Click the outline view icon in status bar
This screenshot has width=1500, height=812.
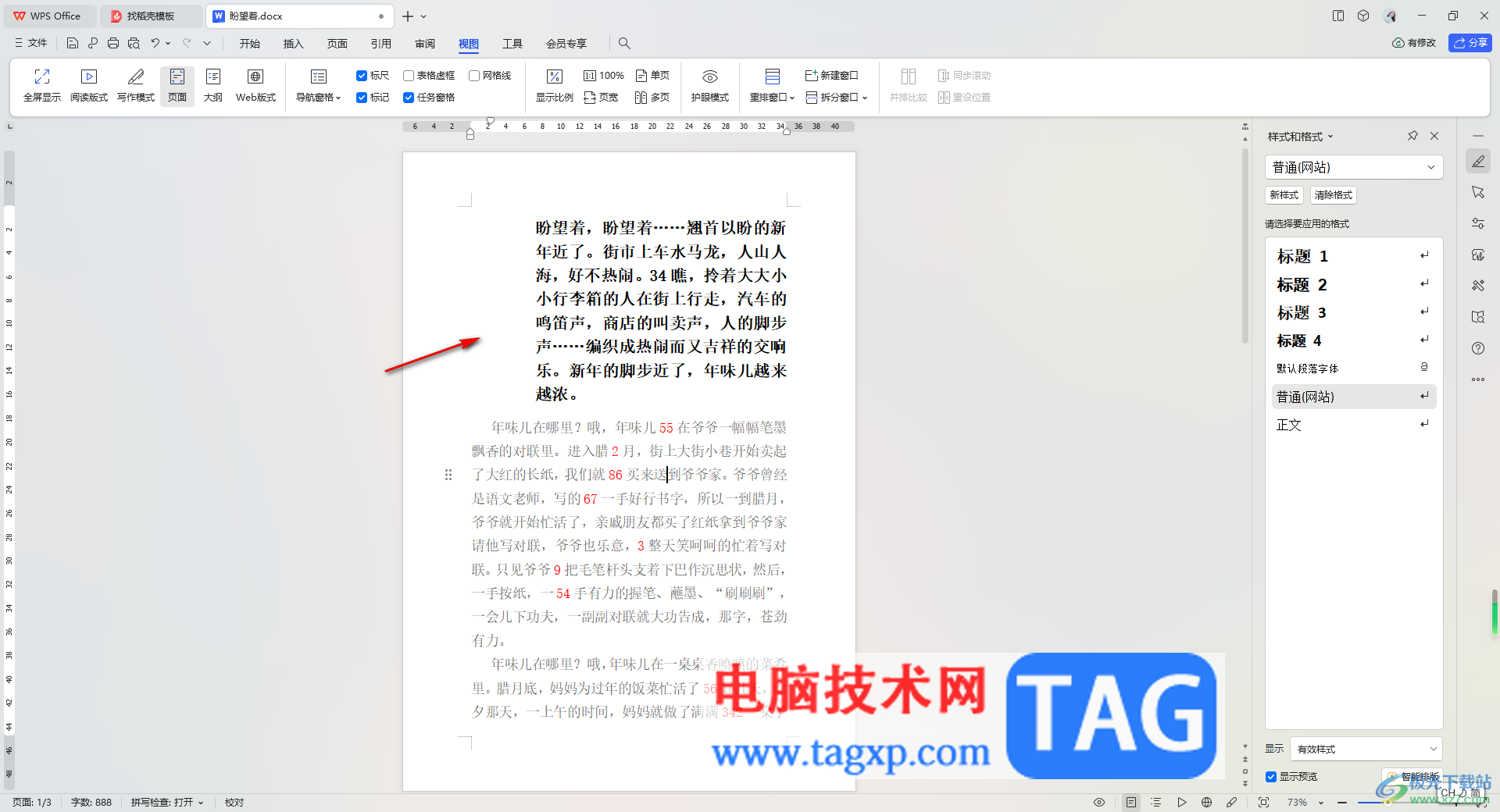1156,802
